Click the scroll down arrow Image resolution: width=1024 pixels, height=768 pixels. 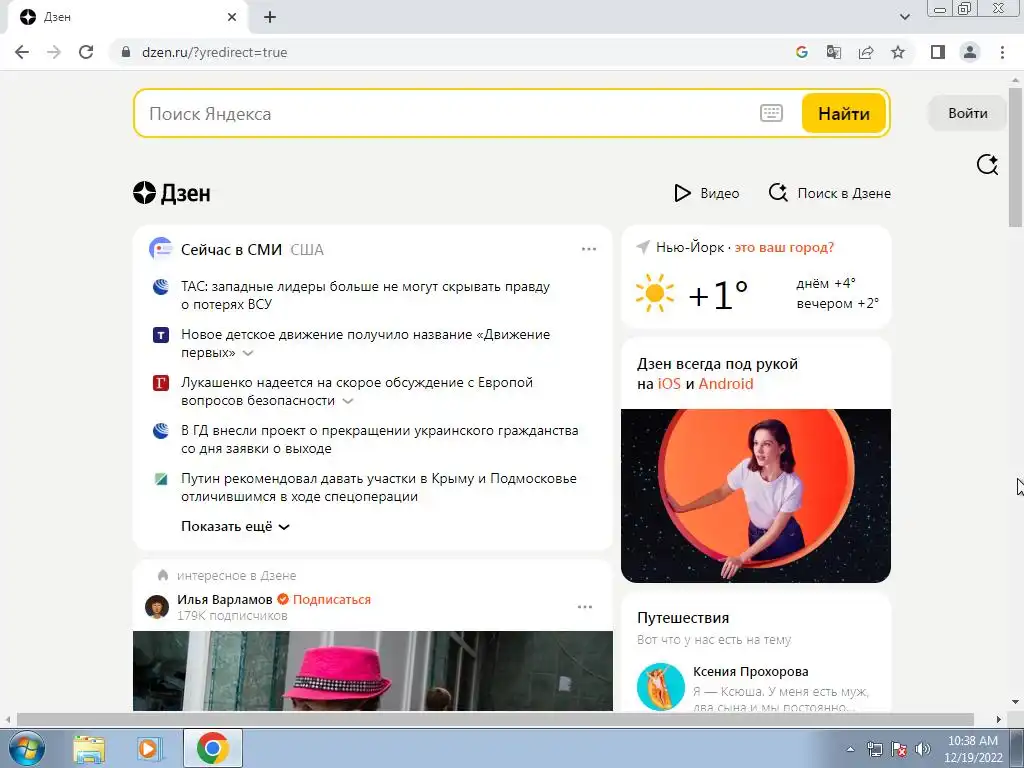[1015, 702]
